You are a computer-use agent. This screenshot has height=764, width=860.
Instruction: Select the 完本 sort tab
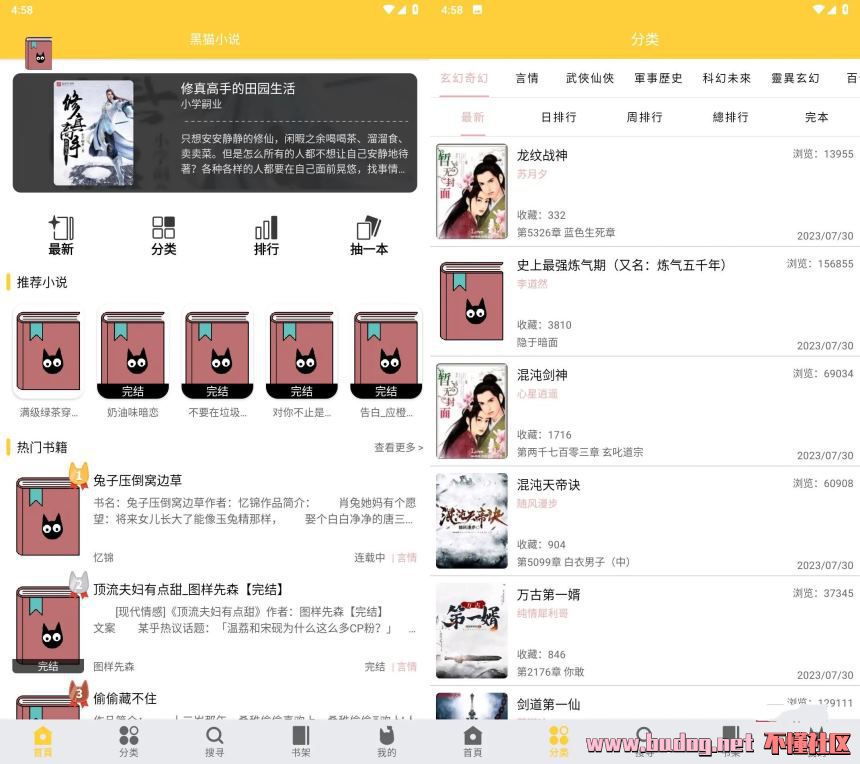point(817,117)
